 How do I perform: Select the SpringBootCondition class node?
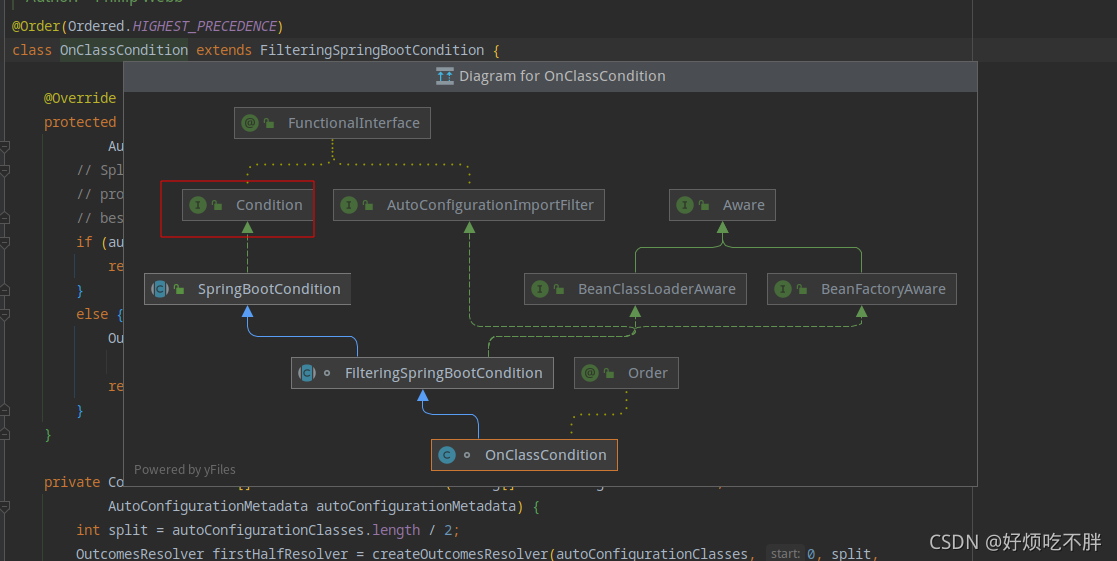coord(247,289)
